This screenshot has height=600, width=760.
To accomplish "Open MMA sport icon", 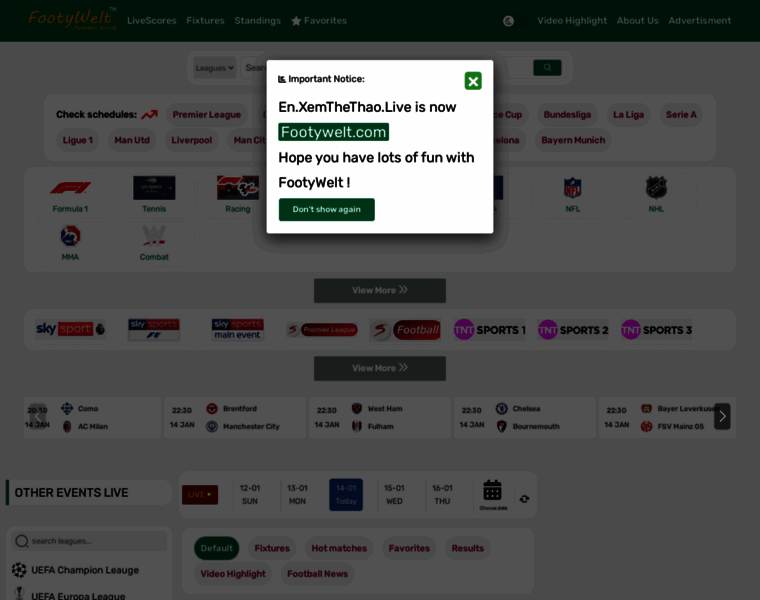I will point(70,242).
